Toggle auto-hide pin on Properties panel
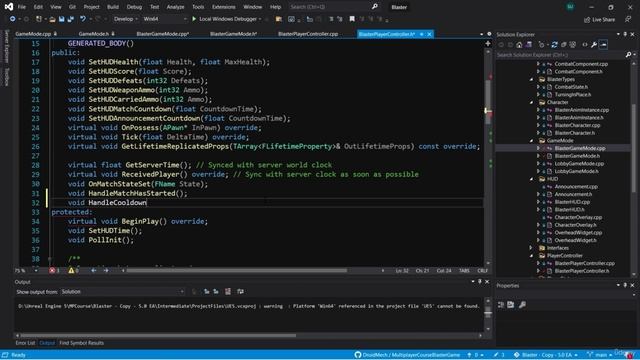The image size is (640, 360). pyautogui.click(x=625, y=285)
